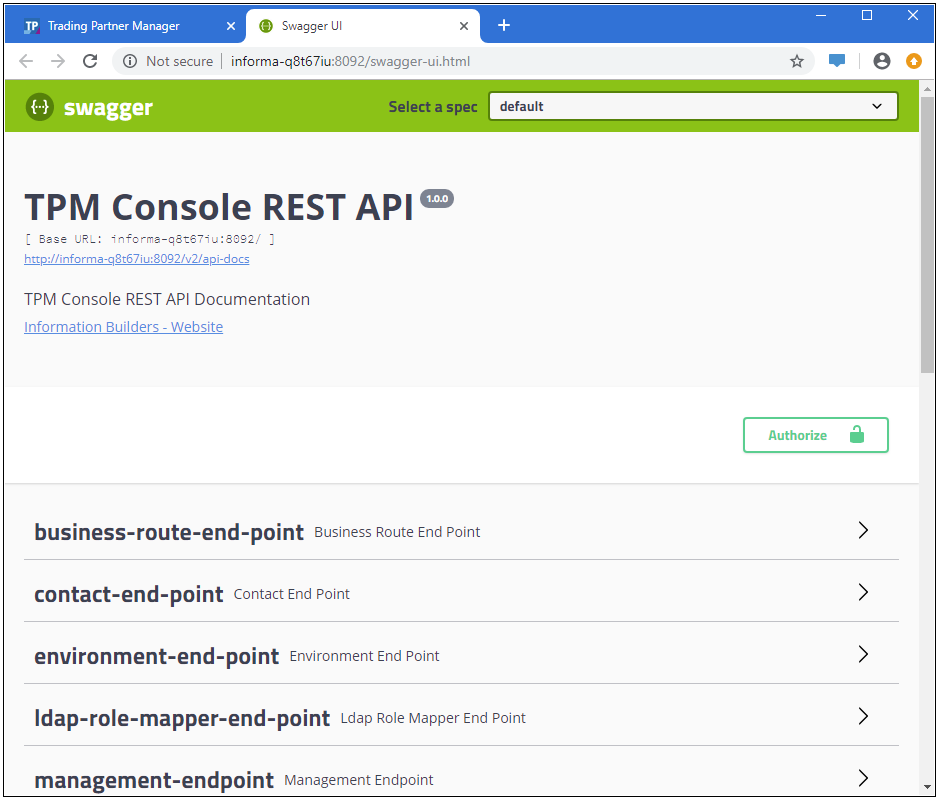This screenshot has width=939, height=800.
Task: Bookmark page with star icon
Action: (797, 61)
